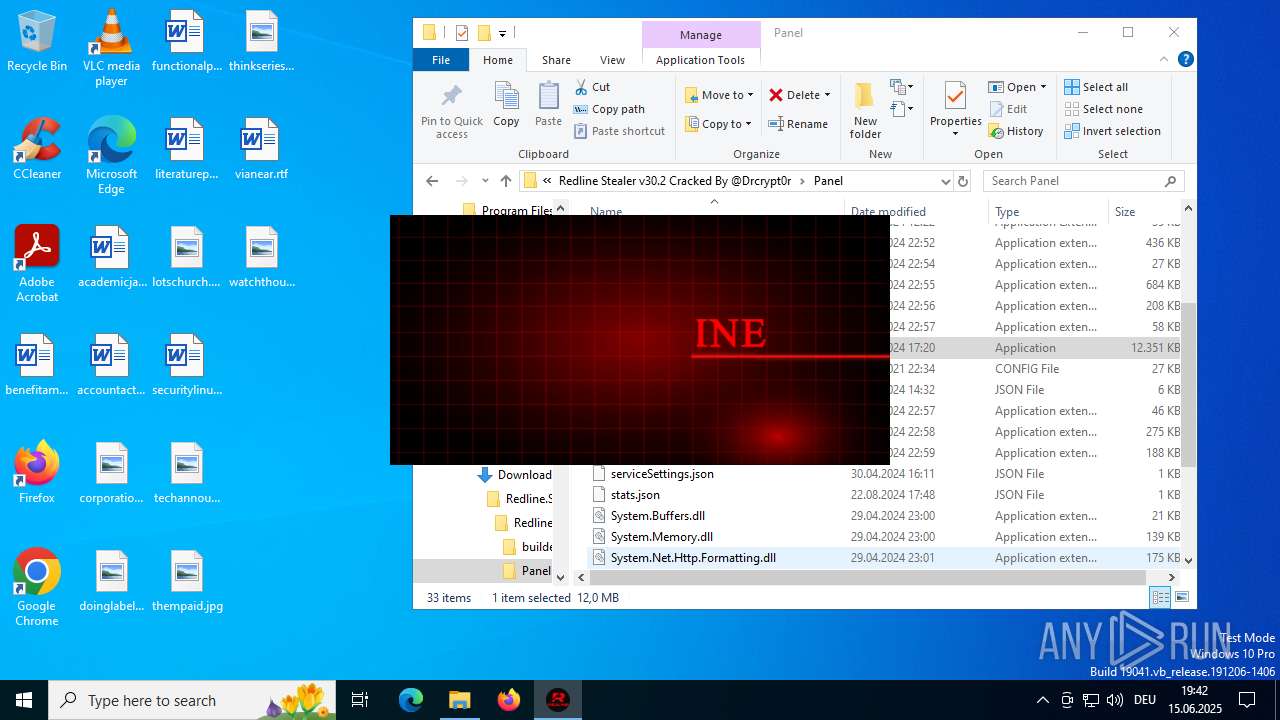Click Select none in ribbon
Screen dimensions: 1280x720
pos(1103,109)
